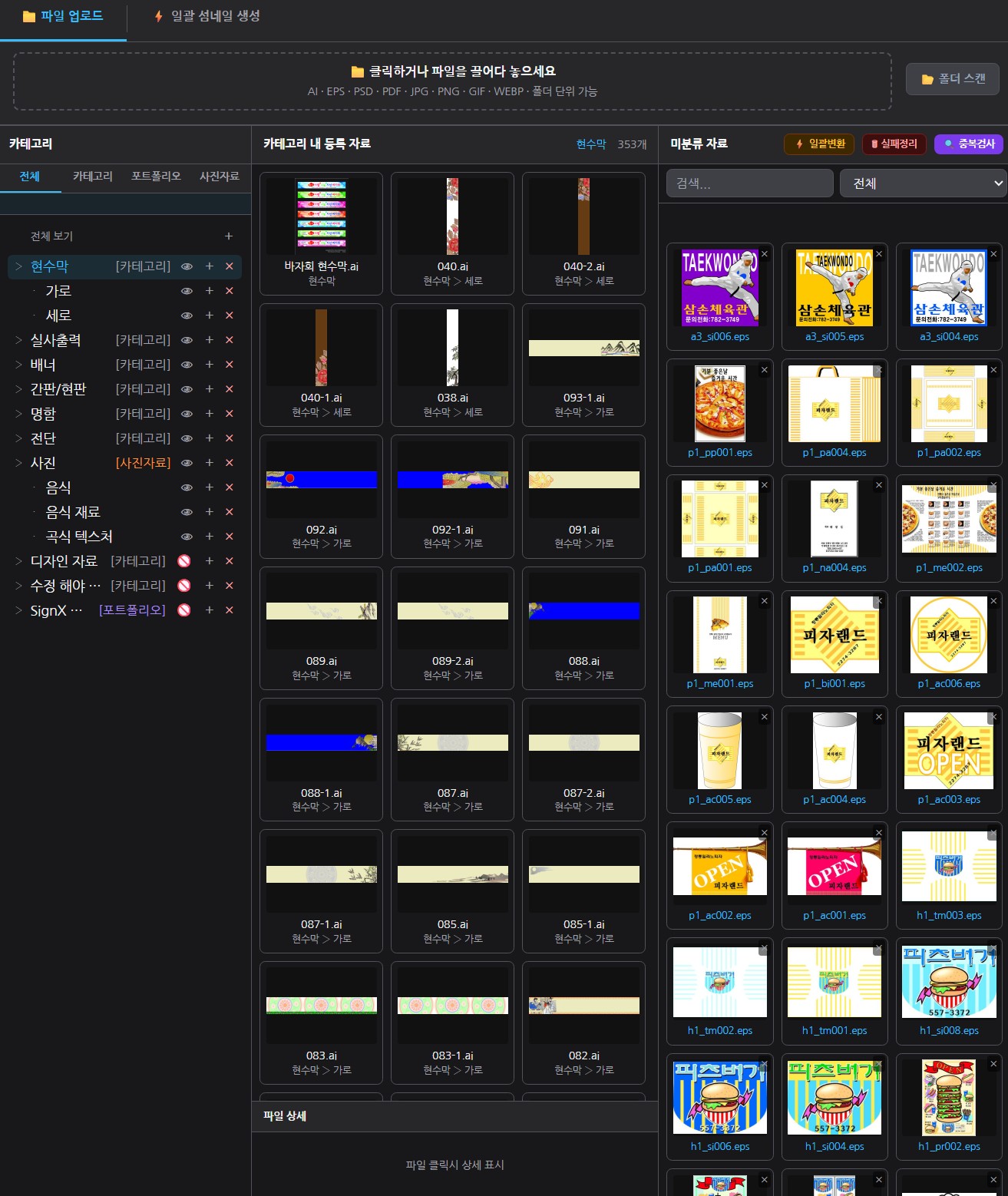Click the 폴더 스캔 button

coord(953,79)
